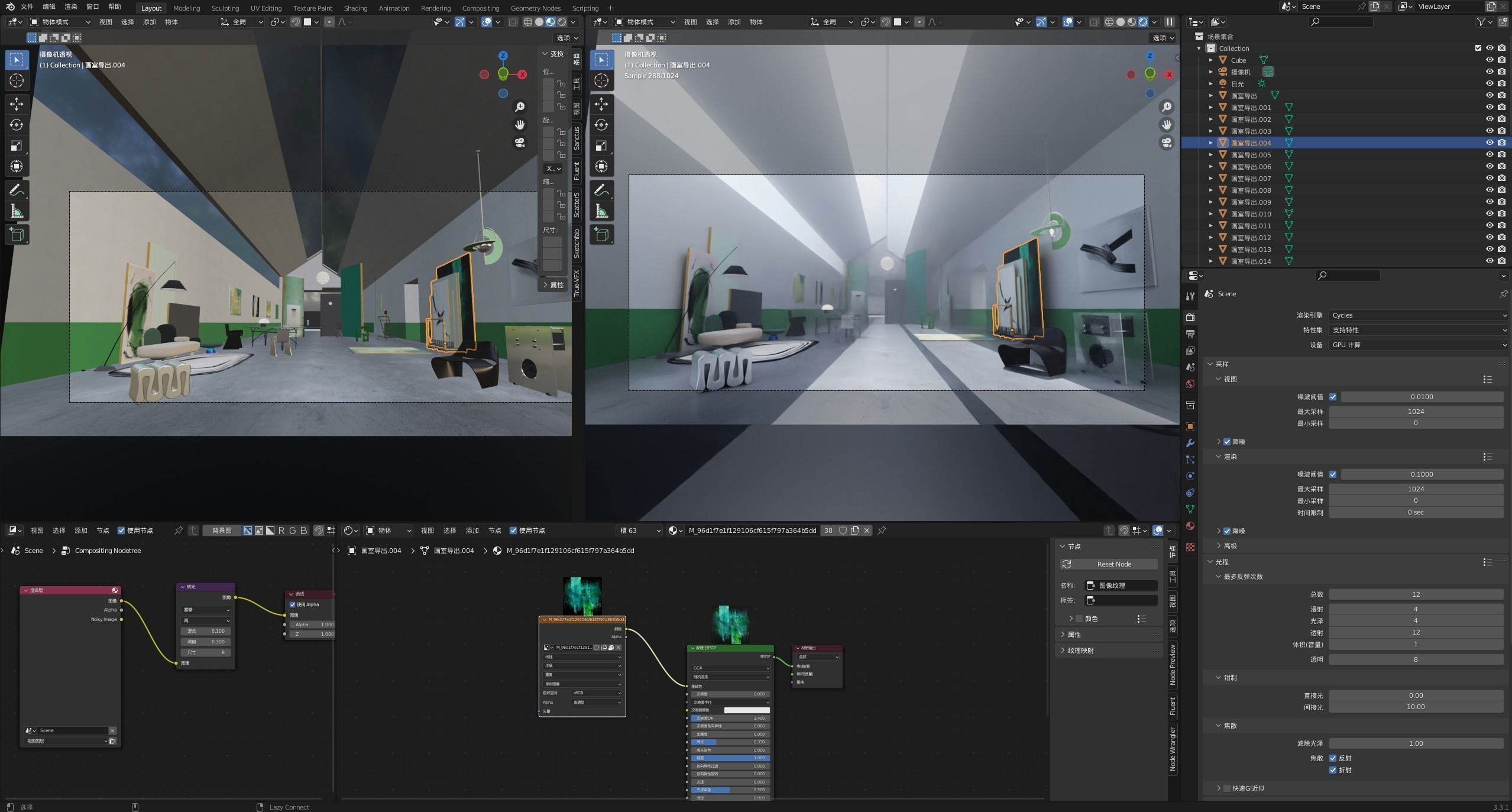Screen dimensions: 1512x812
Task: Select the Move tool in left viewport
Action: (x=17, y=104)
